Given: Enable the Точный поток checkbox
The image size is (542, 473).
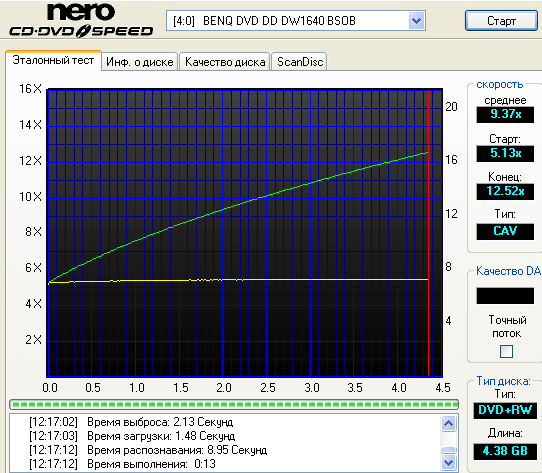Looking at the screenshot, I should (x=506, y=351).
